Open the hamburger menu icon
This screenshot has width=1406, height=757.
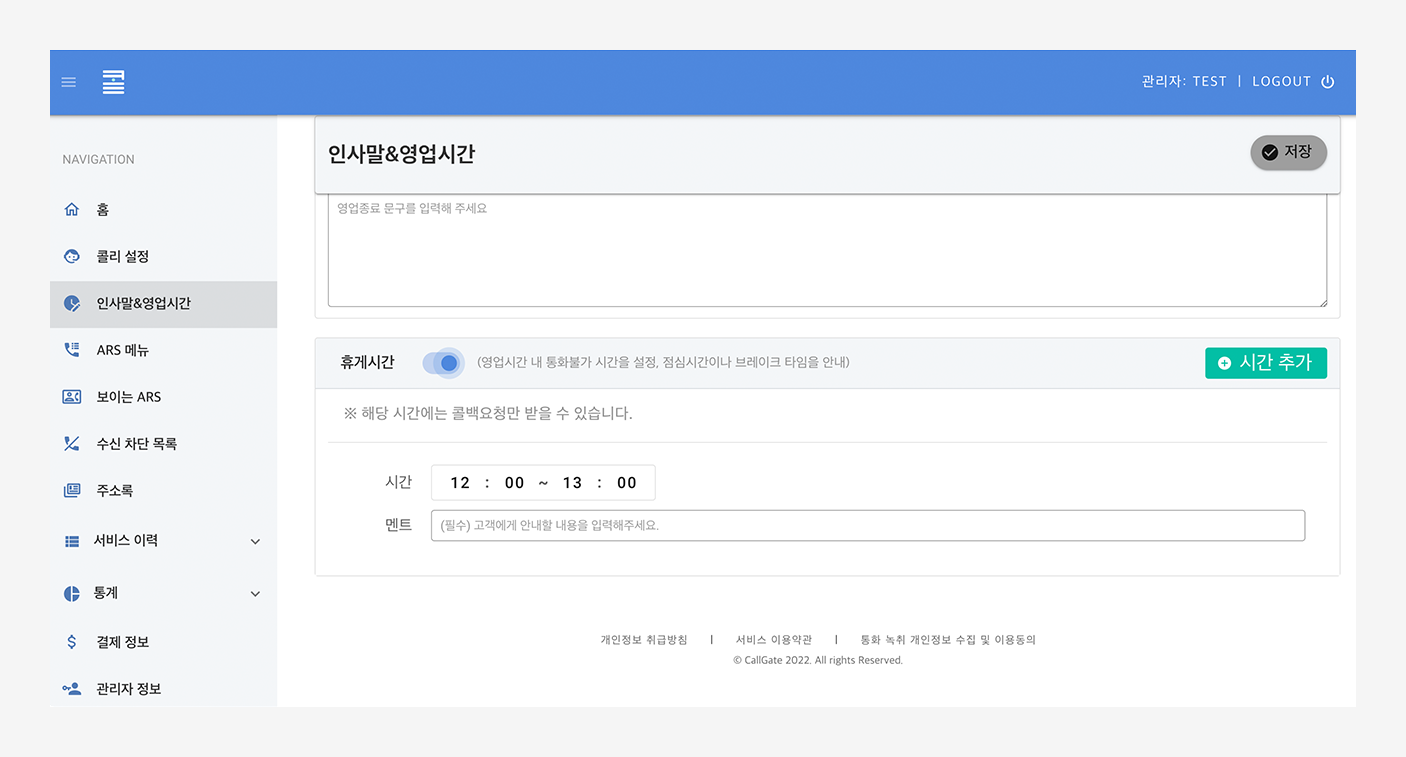click(x=69, y=82)
